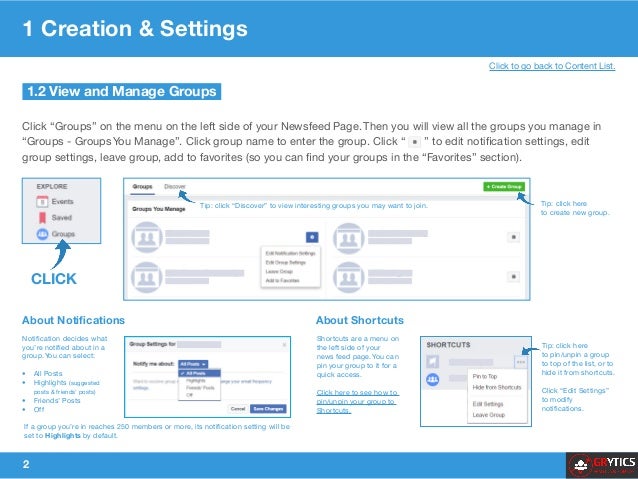Click the bottom-left group's avatar thumbnail

coord(147,278)
